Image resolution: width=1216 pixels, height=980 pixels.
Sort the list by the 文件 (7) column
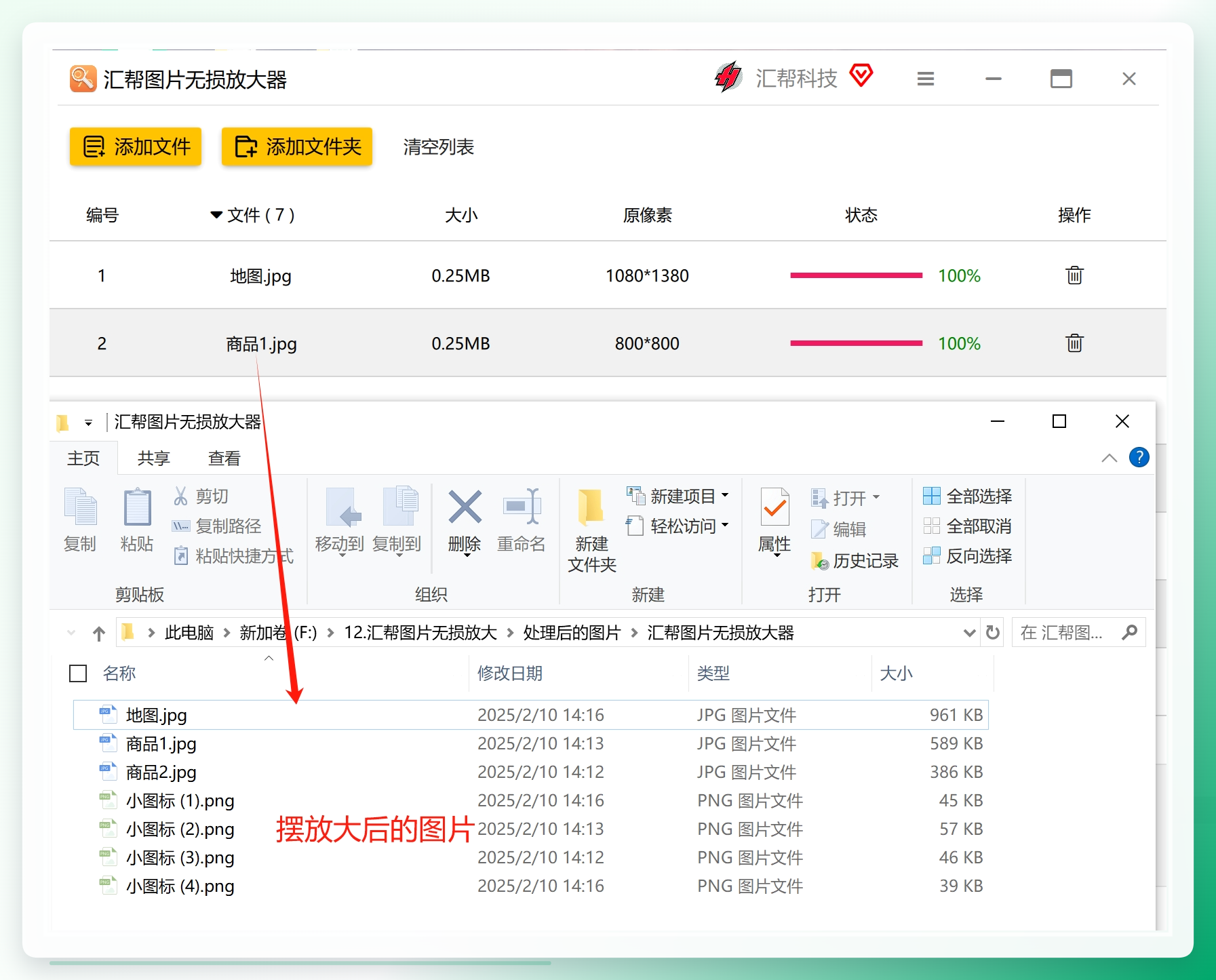(252, 215)
